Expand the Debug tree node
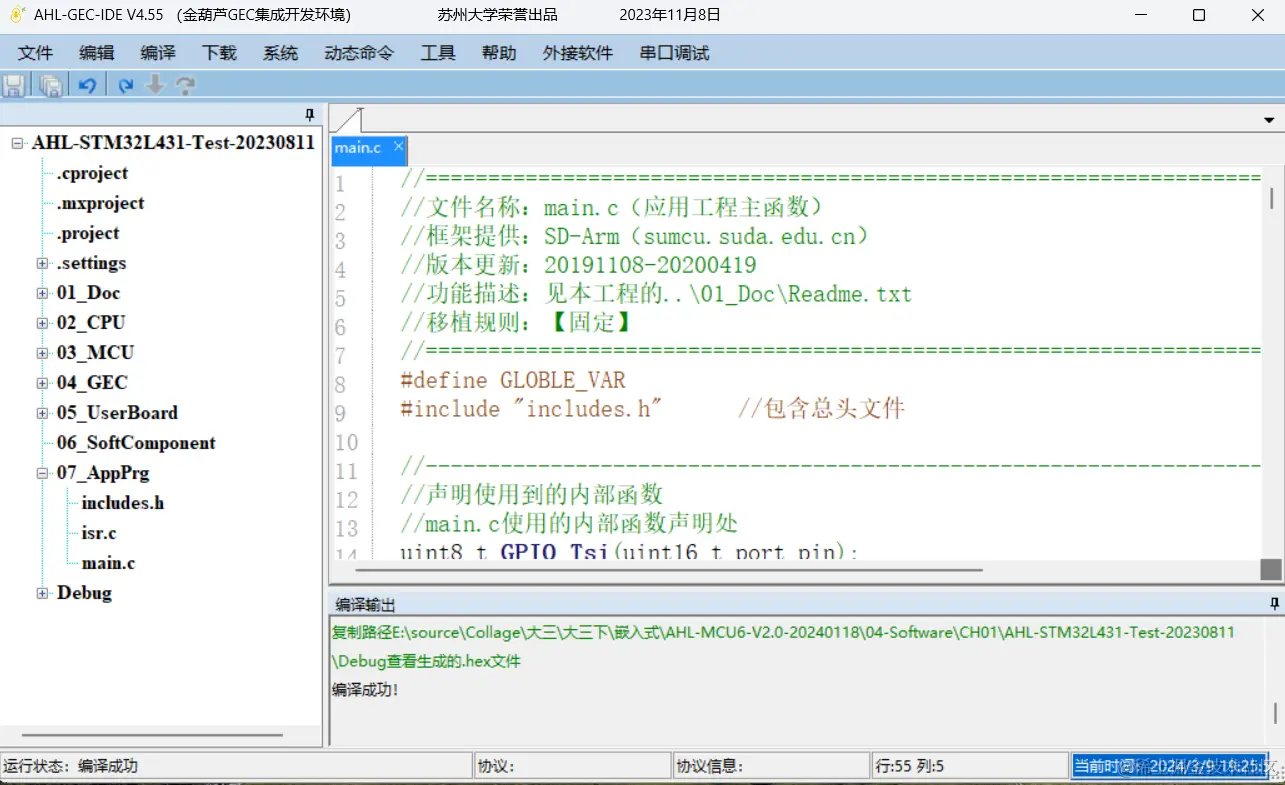 (x=42, y=592)
